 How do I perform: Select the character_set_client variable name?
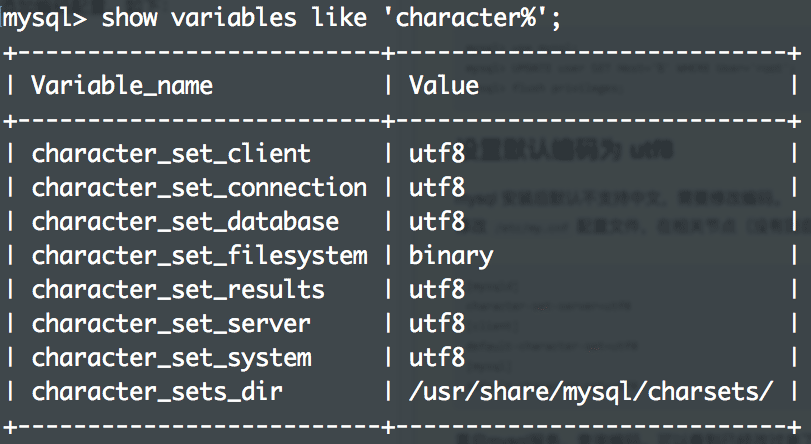[x=171, y=153]
